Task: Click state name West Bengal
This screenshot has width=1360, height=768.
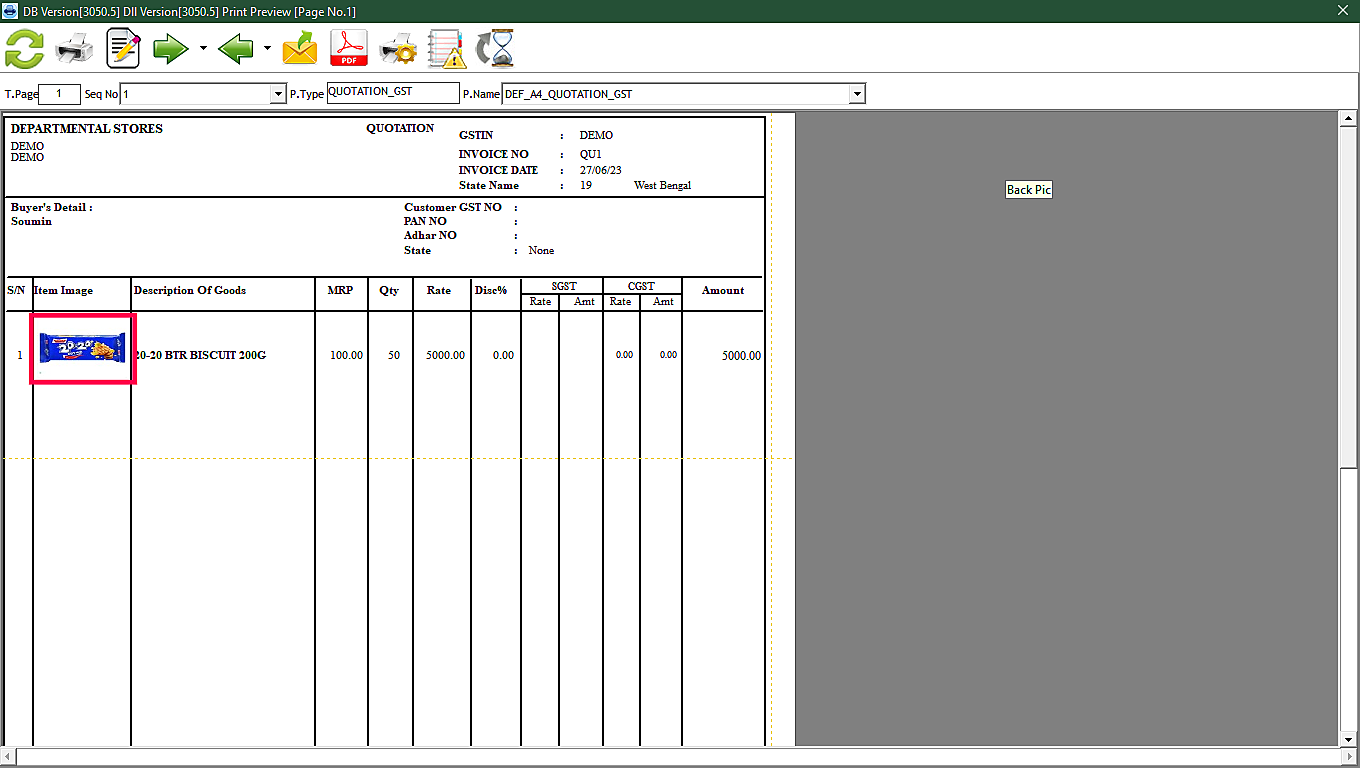Action: click(662, 186)
